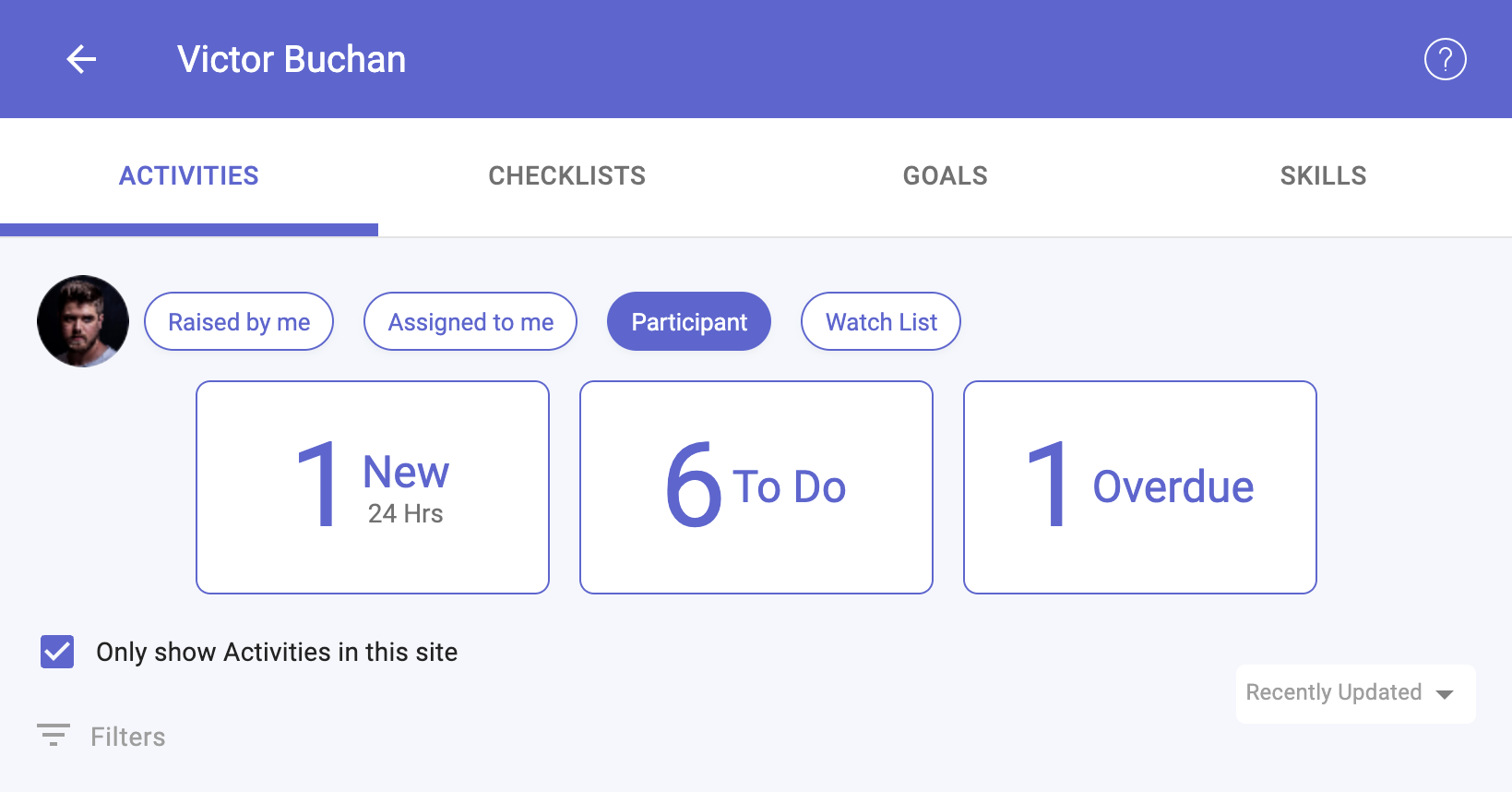
Task: Go back using the left arrow icon
Action: (81, 59)
